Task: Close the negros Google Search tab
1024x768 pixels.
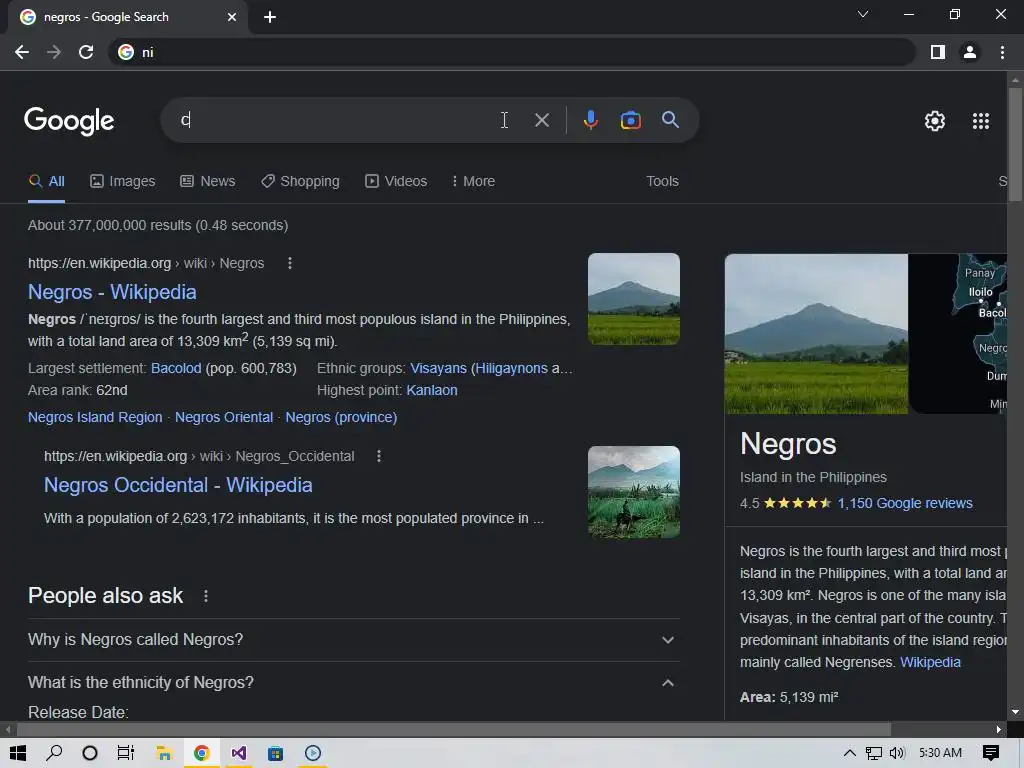Action: [x=231, y=17]
